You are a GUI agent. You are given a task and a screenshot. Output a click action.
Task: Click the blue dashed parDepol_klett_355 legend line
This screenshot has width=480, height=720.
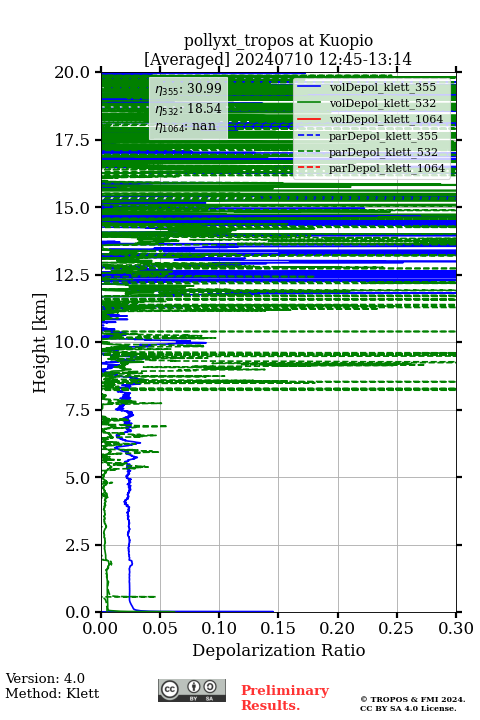(x=309, y=135)
